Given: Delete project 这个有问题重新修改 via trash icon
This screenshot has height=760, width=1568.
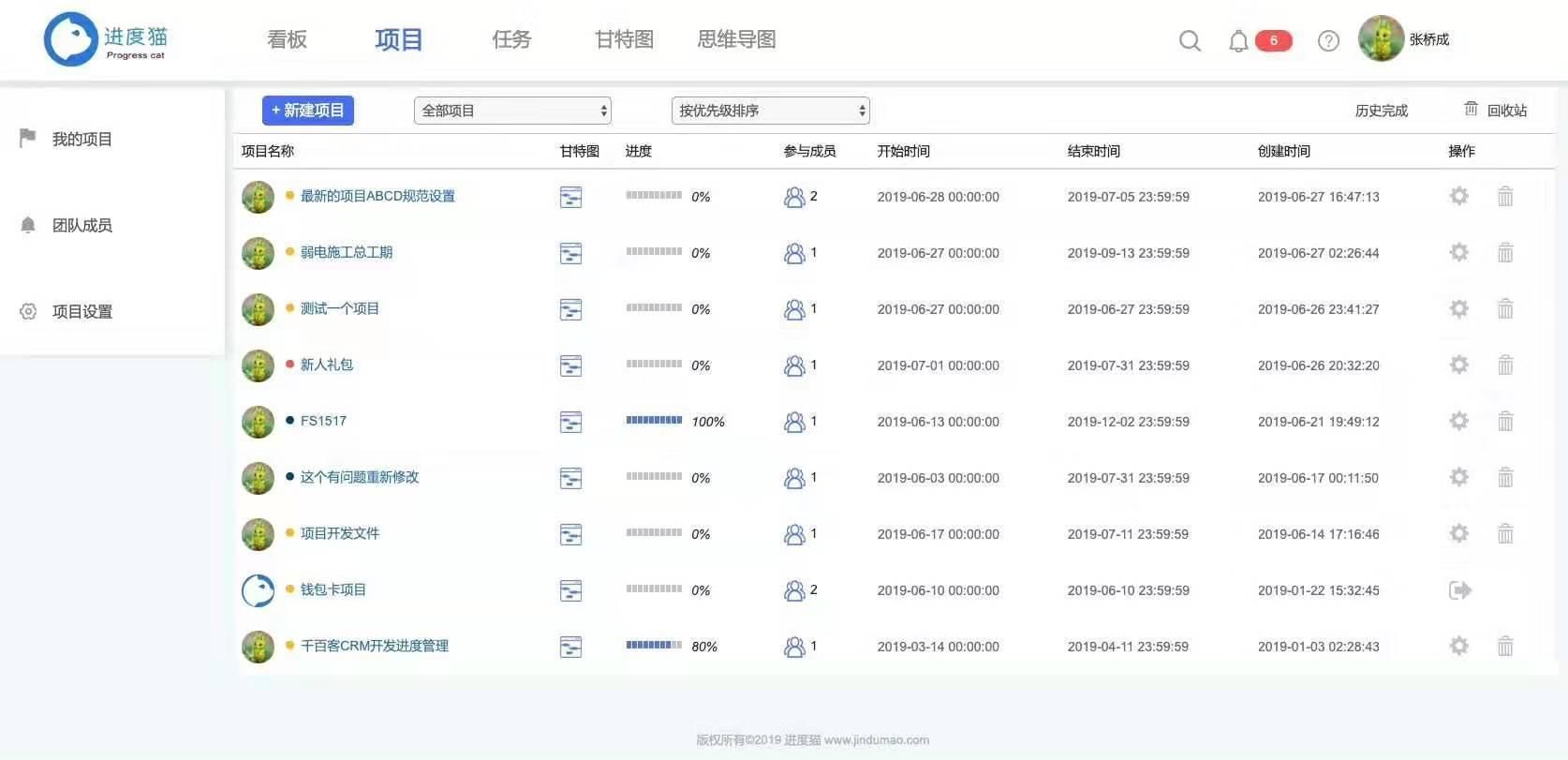Looking at the screenshot, I should (1505, 477).
